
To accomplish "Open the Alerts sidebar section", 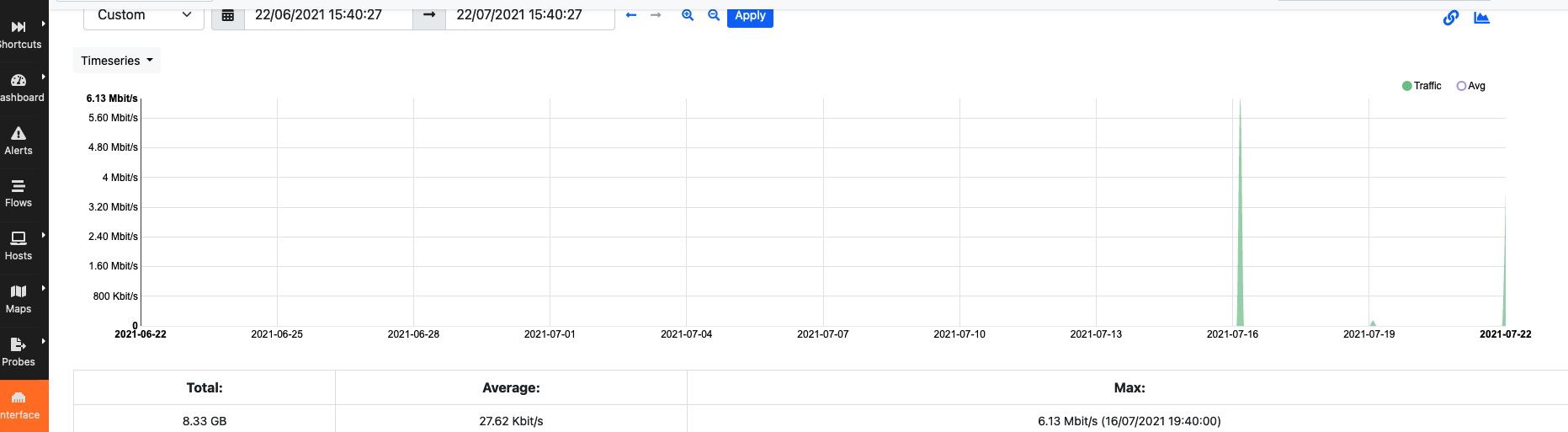I will pyautogui.click(x=19, y=141).
